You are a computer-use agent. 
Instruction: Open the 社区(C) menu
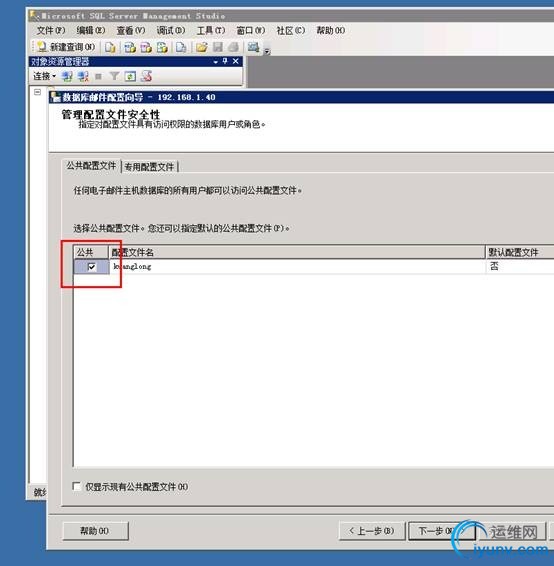point(291,30)
